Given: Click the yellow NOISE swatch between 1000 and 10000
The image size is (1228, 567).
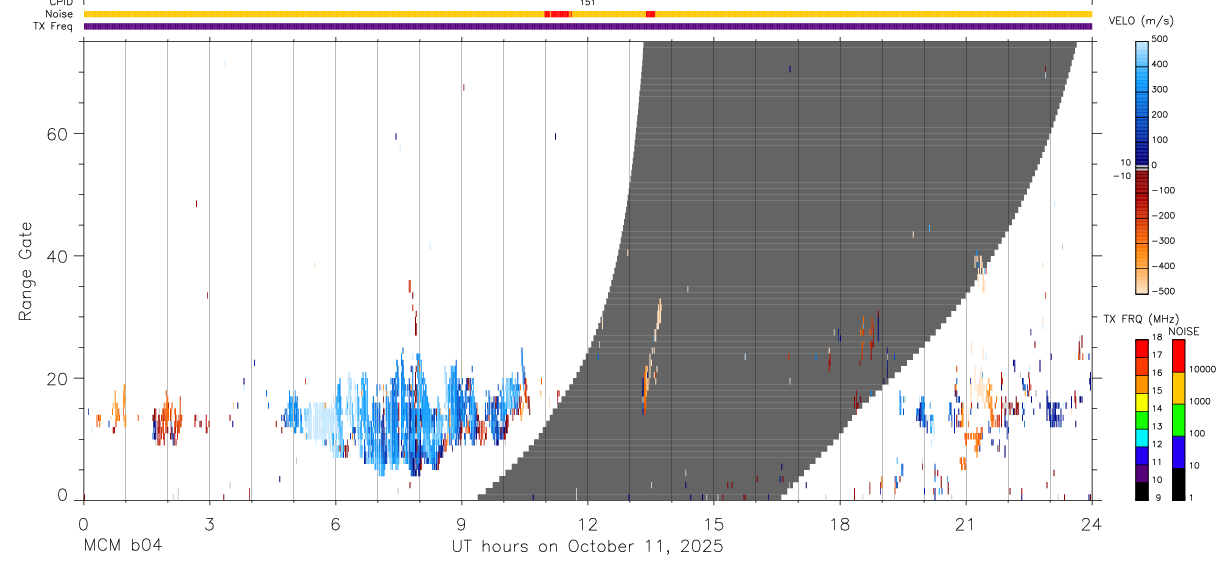Looking at the screenshot, I should click(x=1179, y=387).
